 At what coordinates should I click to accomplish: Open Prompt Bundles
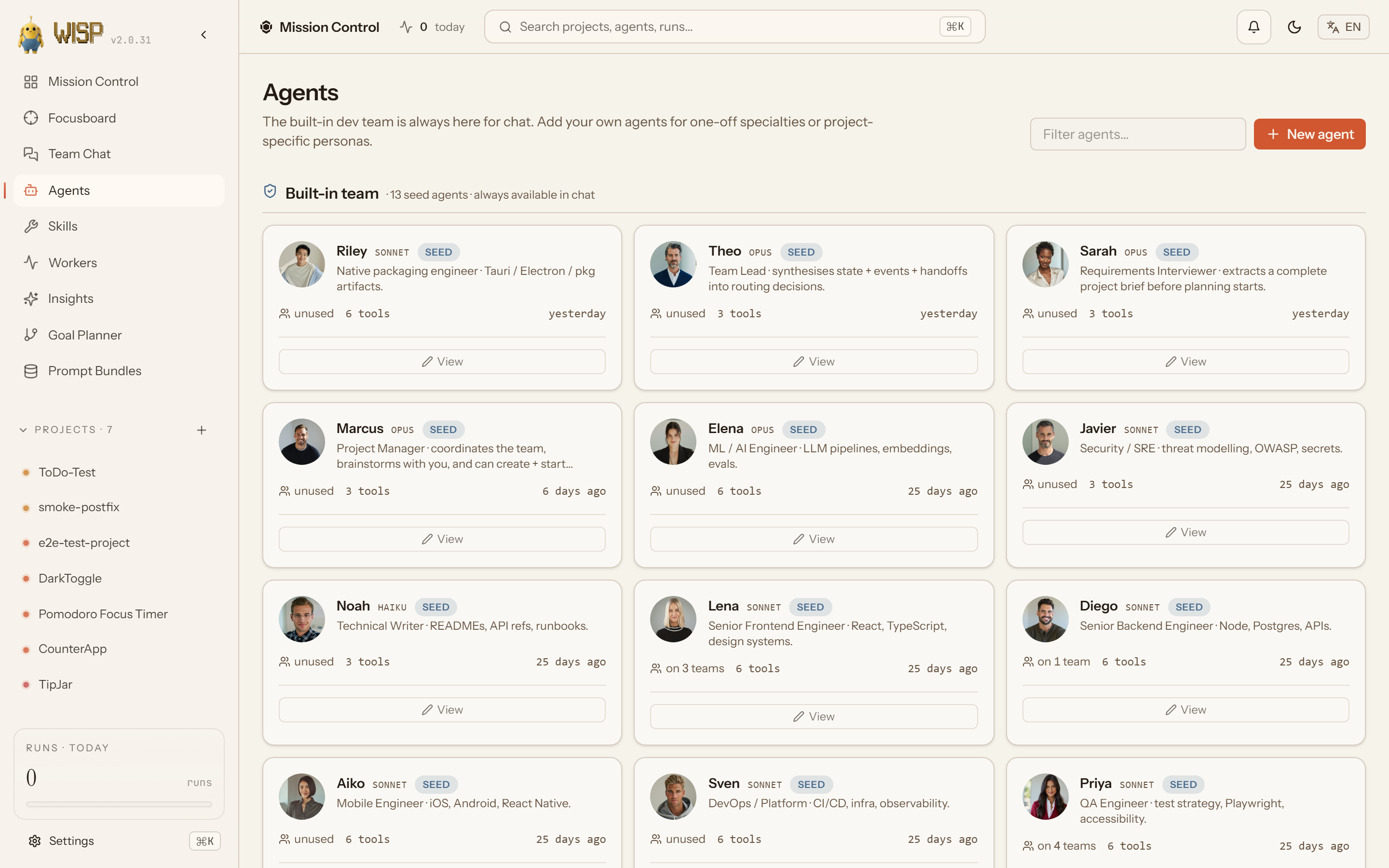[x=119, y=371]
